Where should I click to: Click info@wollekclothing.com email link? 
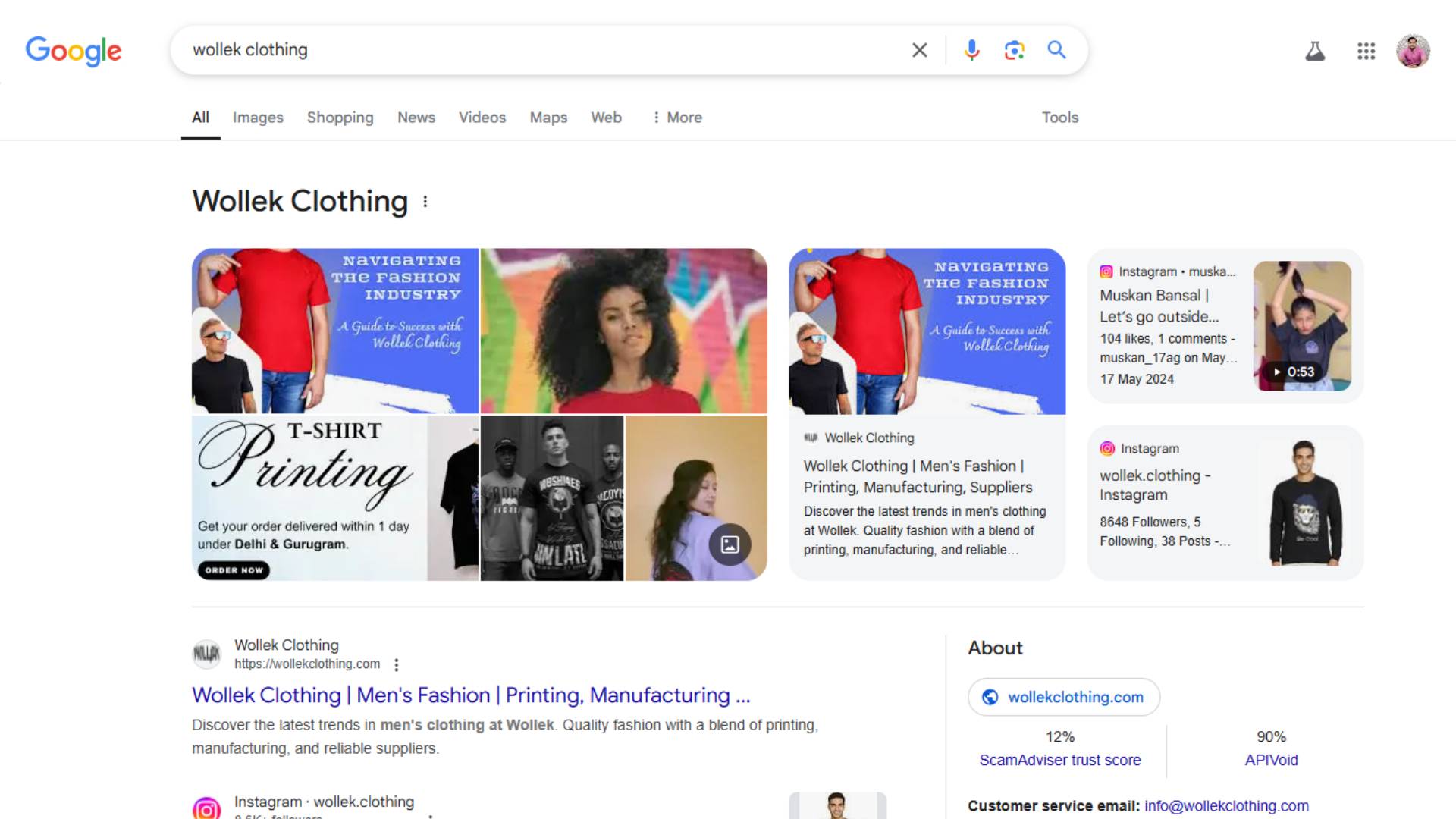click(x=1226, y=806)
